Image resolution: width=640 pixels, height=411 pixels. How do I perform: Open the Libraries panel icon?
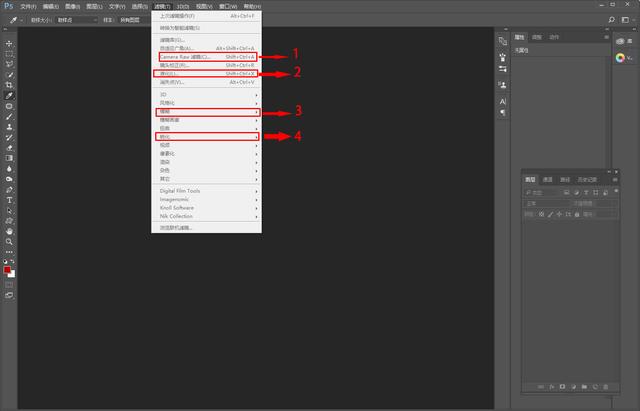pos(620,41)
